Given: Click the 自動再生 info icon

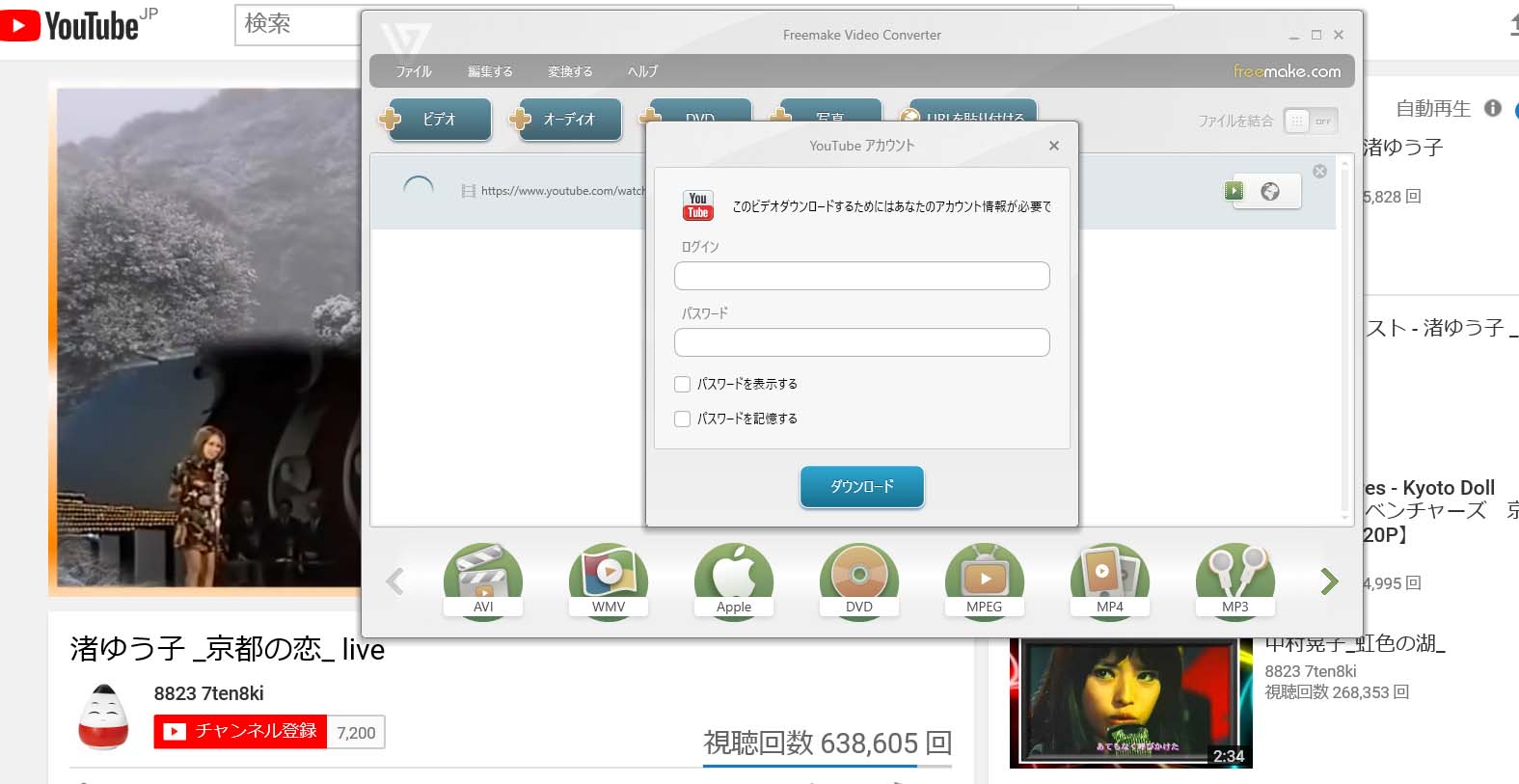Looking at the screenshot, I should 1493,108.
